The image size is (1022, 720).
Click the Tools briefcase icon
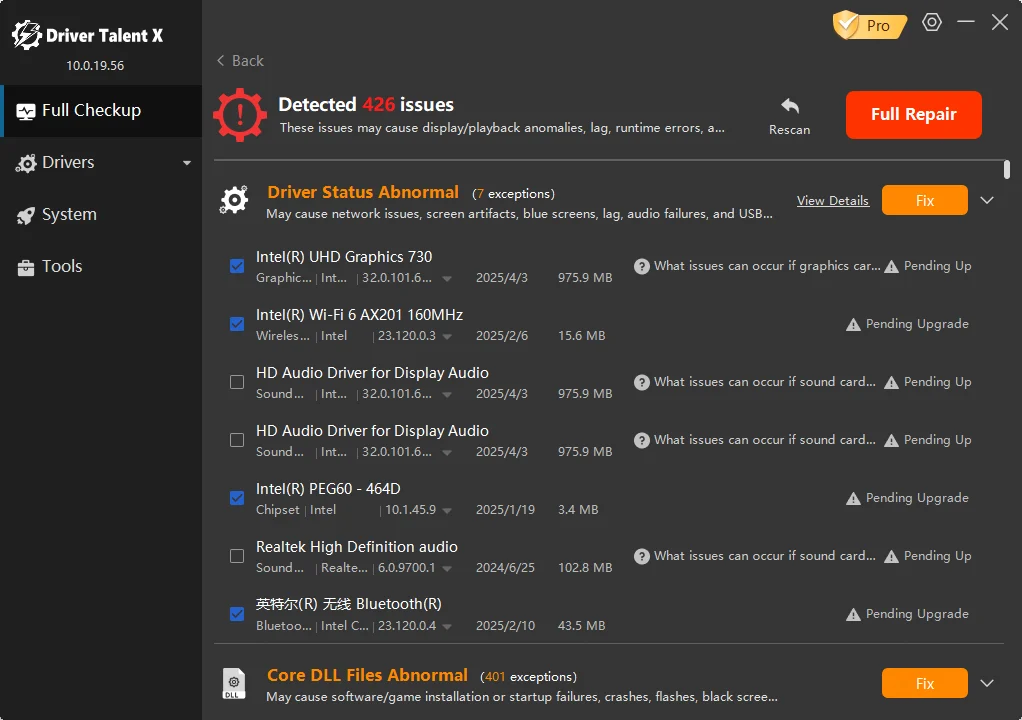coord(26,267)
